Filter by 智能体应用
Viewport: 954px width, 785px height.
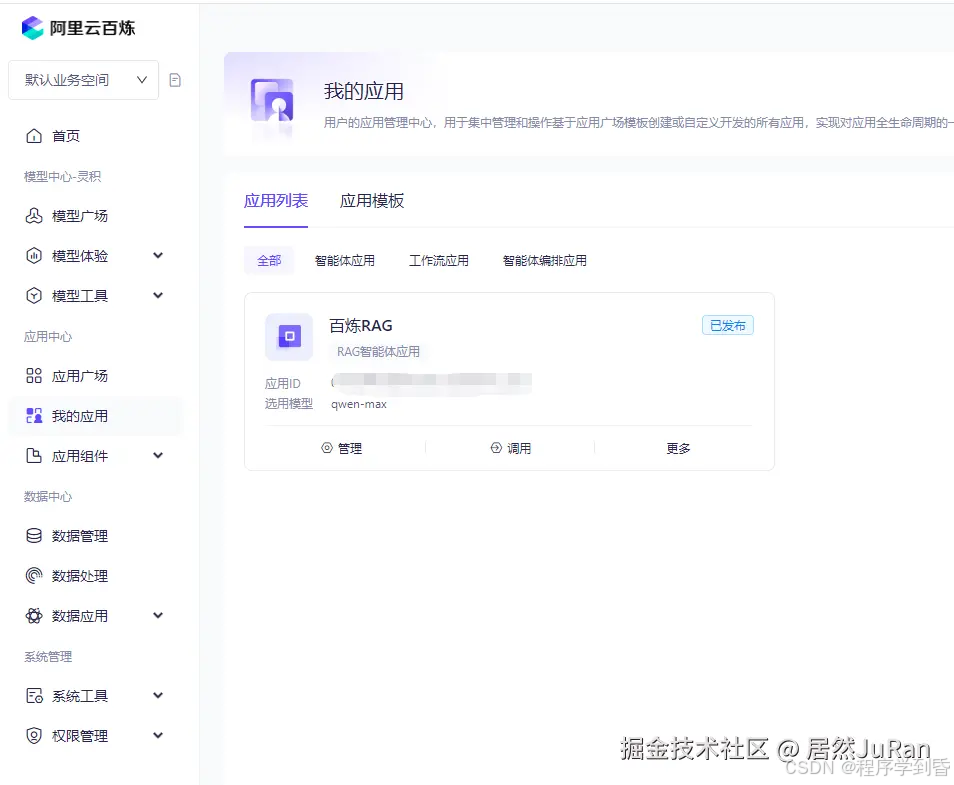[x=344, y=260]
